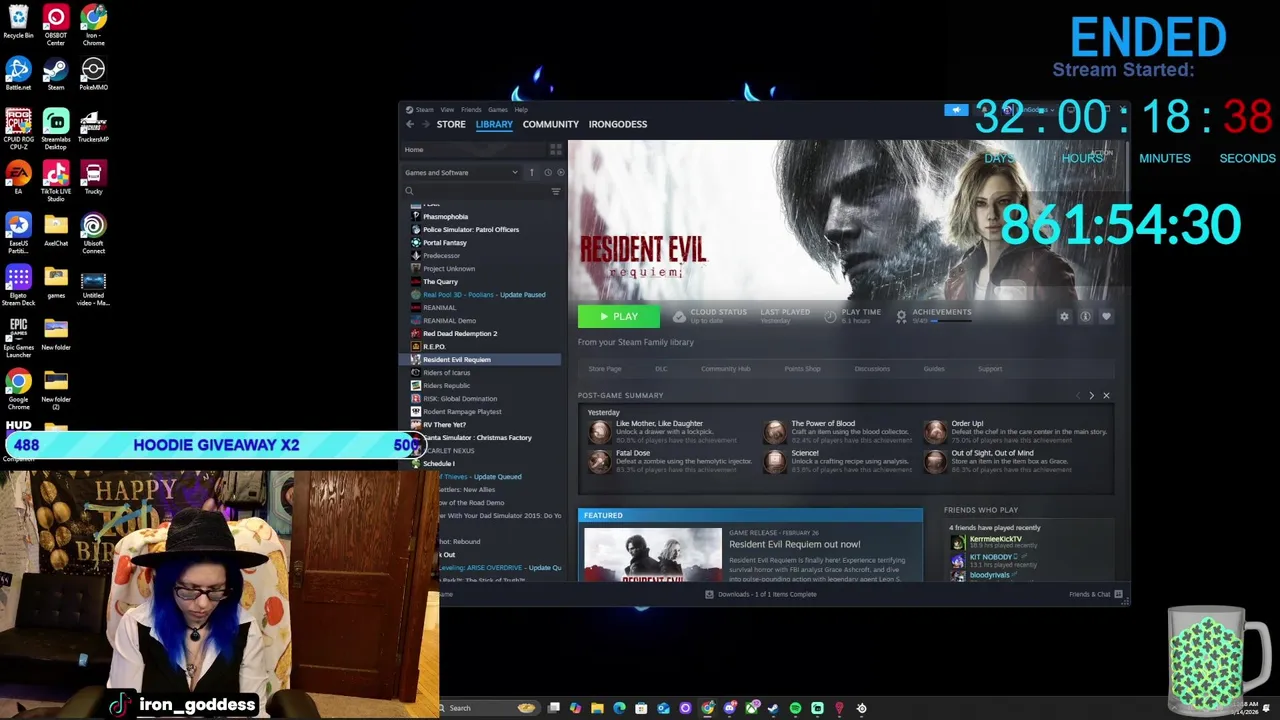Add Resident Evil Requiem to favorites heart

1106,317
